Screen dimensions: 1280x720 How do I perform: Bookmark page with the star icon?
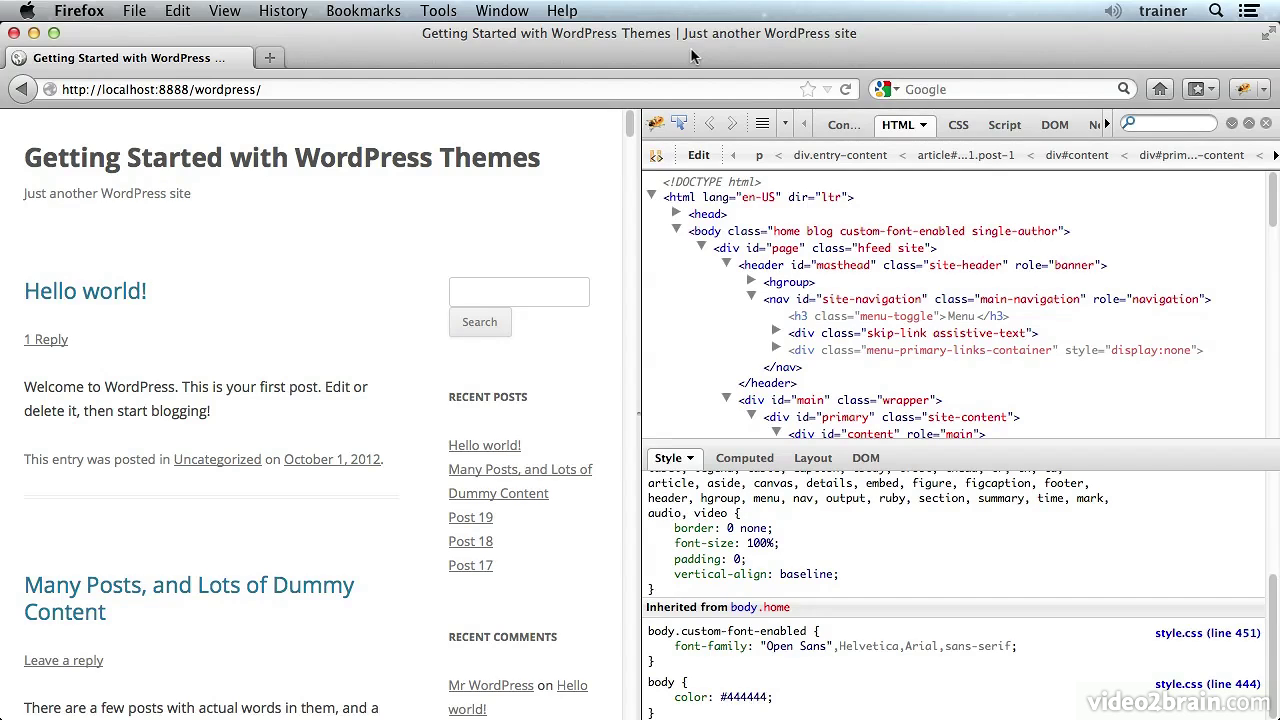(x=808, y=89)
